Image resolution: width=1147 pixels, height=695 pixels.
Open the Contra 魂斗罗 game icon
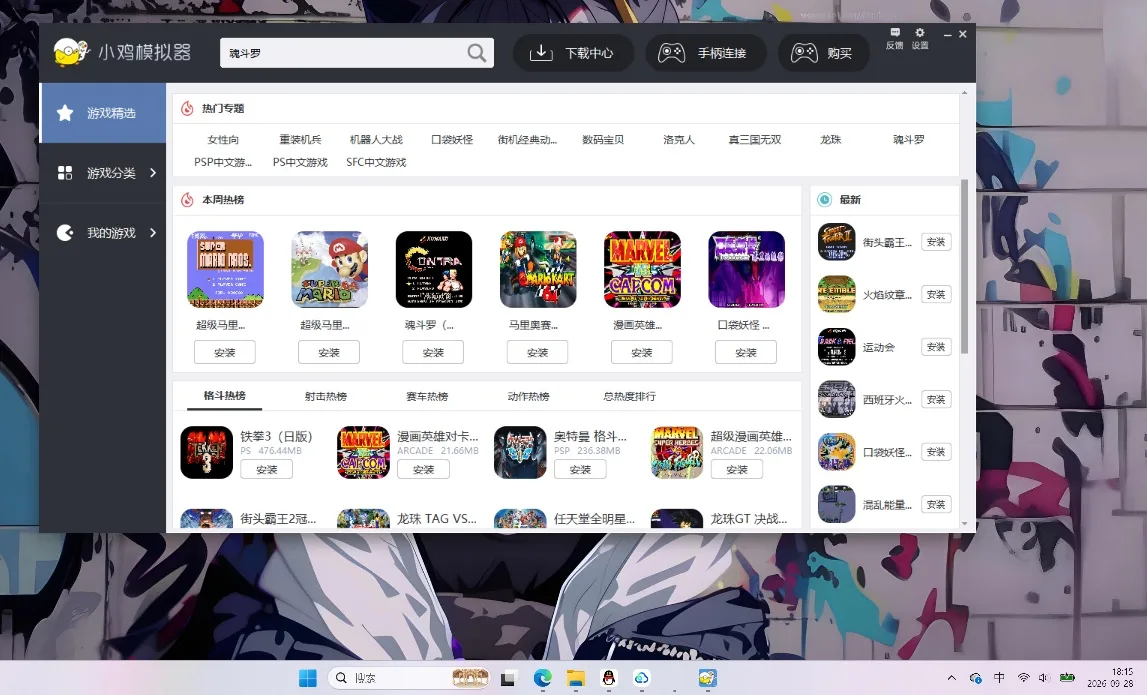[434, 269]
